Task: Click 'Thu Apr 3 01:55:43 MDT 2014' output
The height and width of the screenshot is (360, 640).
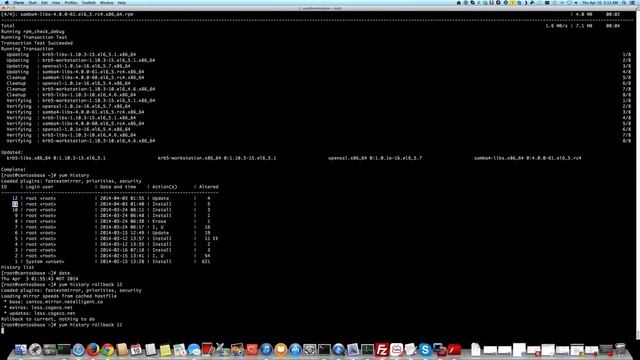Action: click(x=39, y=279)
